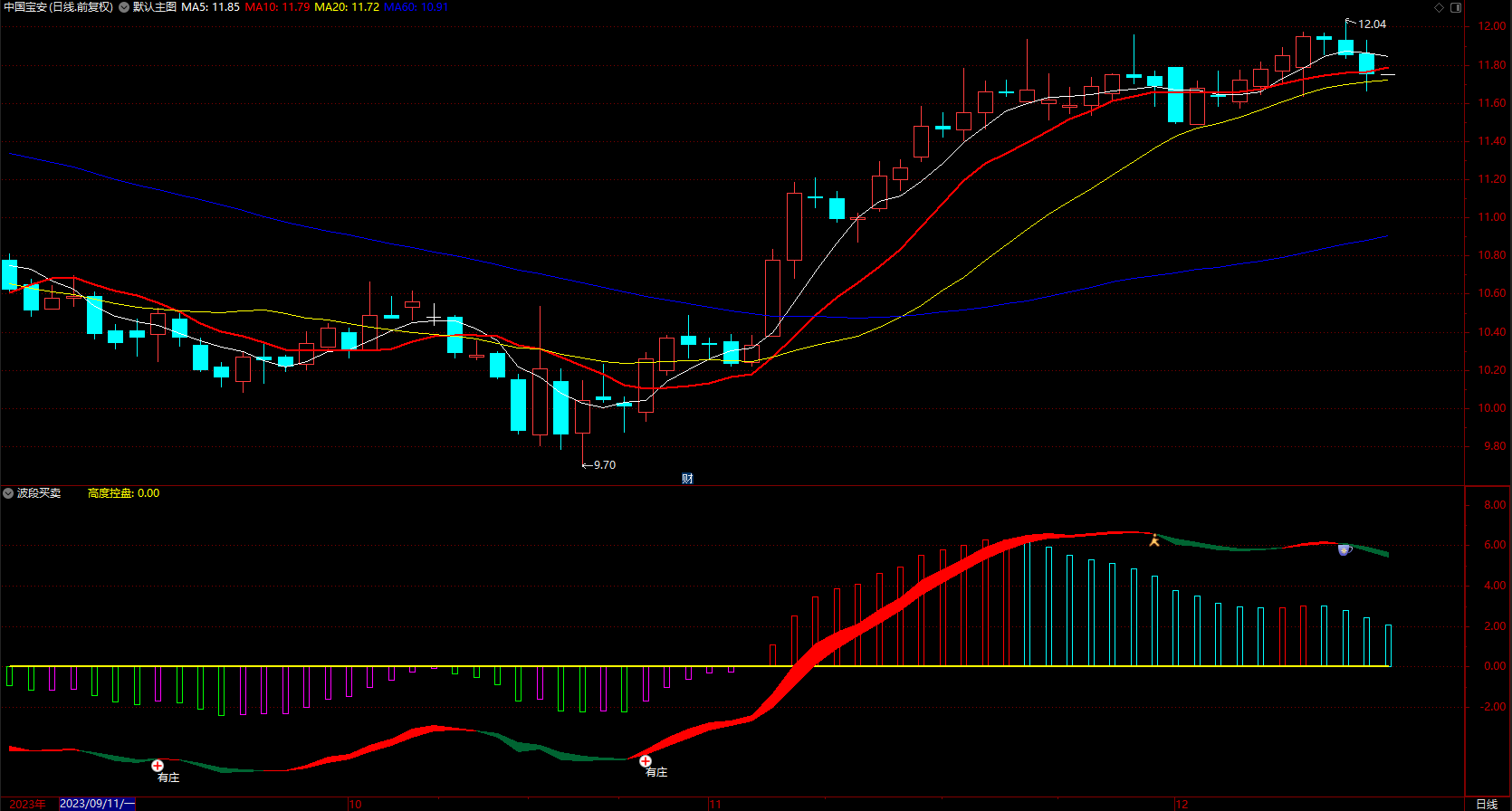The image size is (1512, 811).
Task: Select the 默认主图 indicator label
Action: (x=155, y=7)
